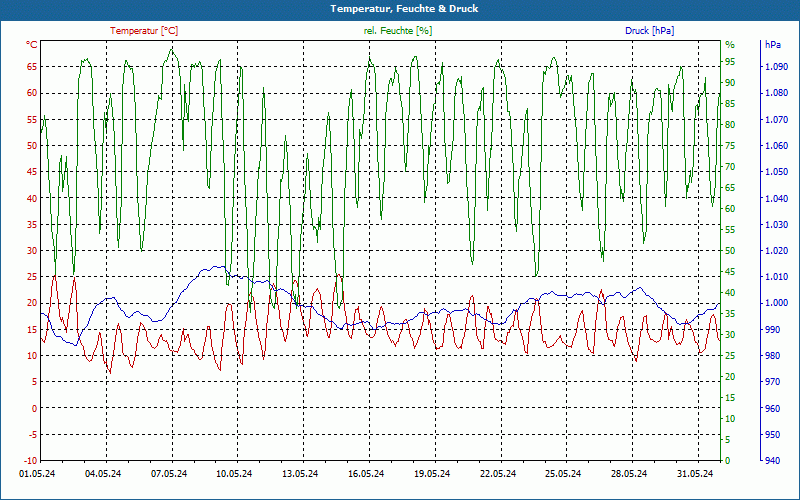This screenshot has width=800, height=500.
Task: Click the green '45' humidity axis value
Action: pos(730,271)
